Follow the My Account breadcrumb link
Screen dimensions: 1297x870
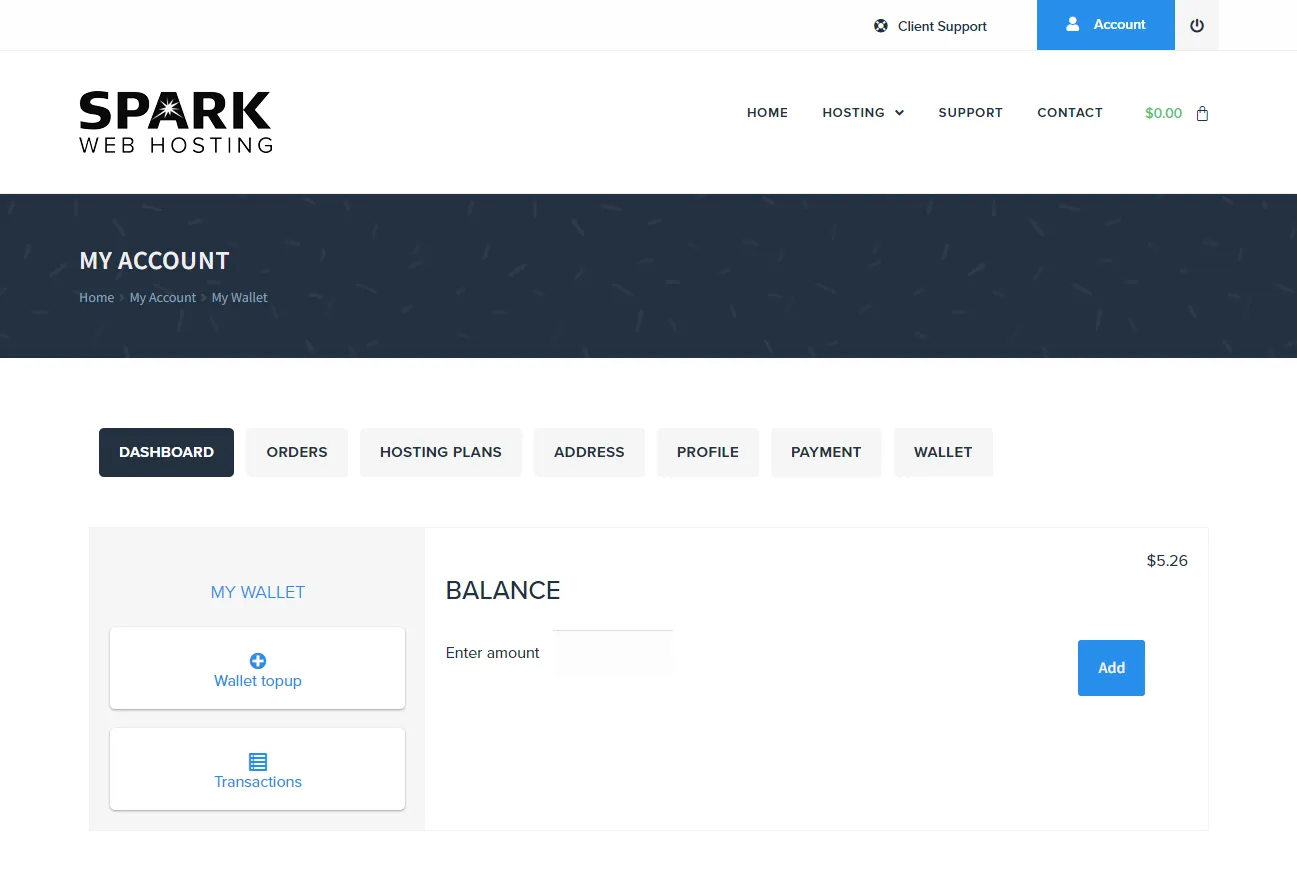pyautogui.click(x=163, y=297)
